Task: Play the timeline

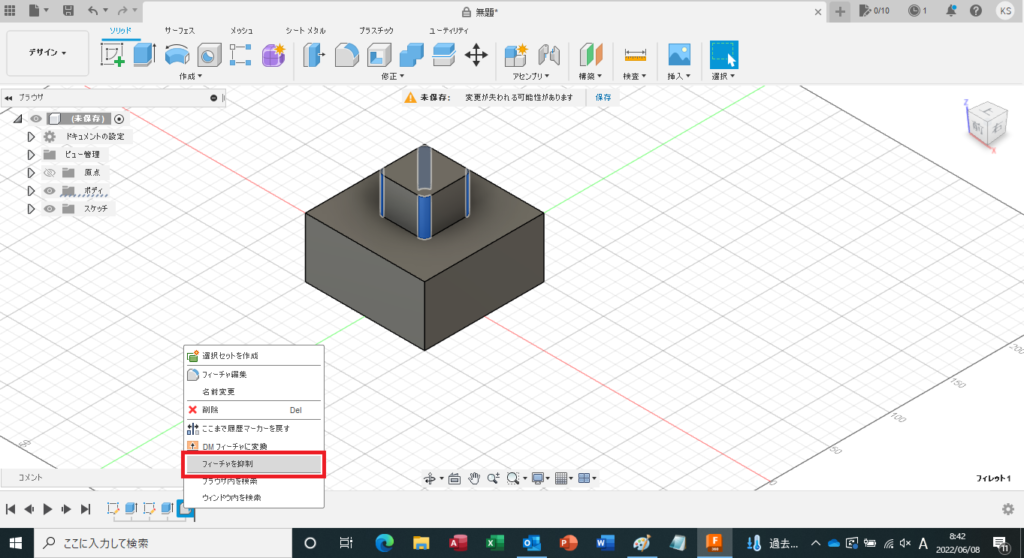Action: tap(48, 509)
